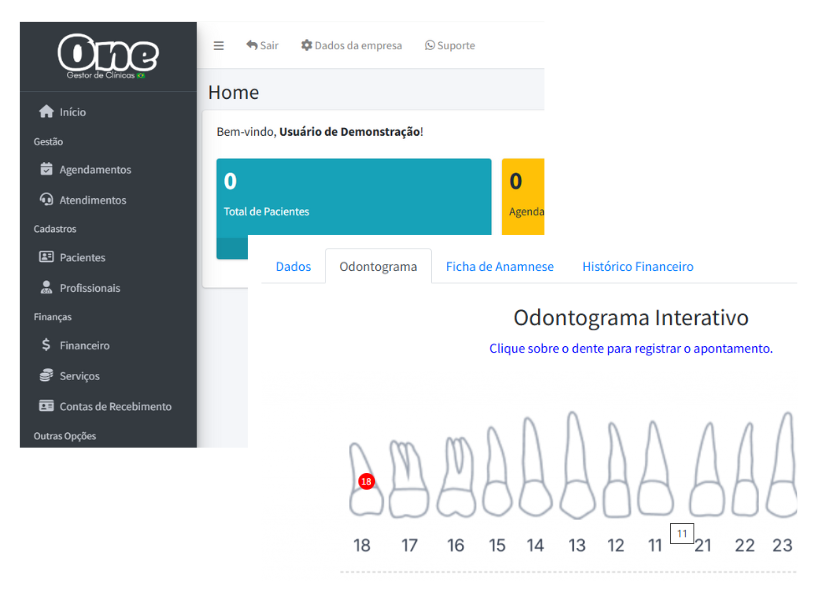Open Profissionais person icon in sidebar
The height and width of the screenshot is (614, 833).
click(x=46, y=288)
